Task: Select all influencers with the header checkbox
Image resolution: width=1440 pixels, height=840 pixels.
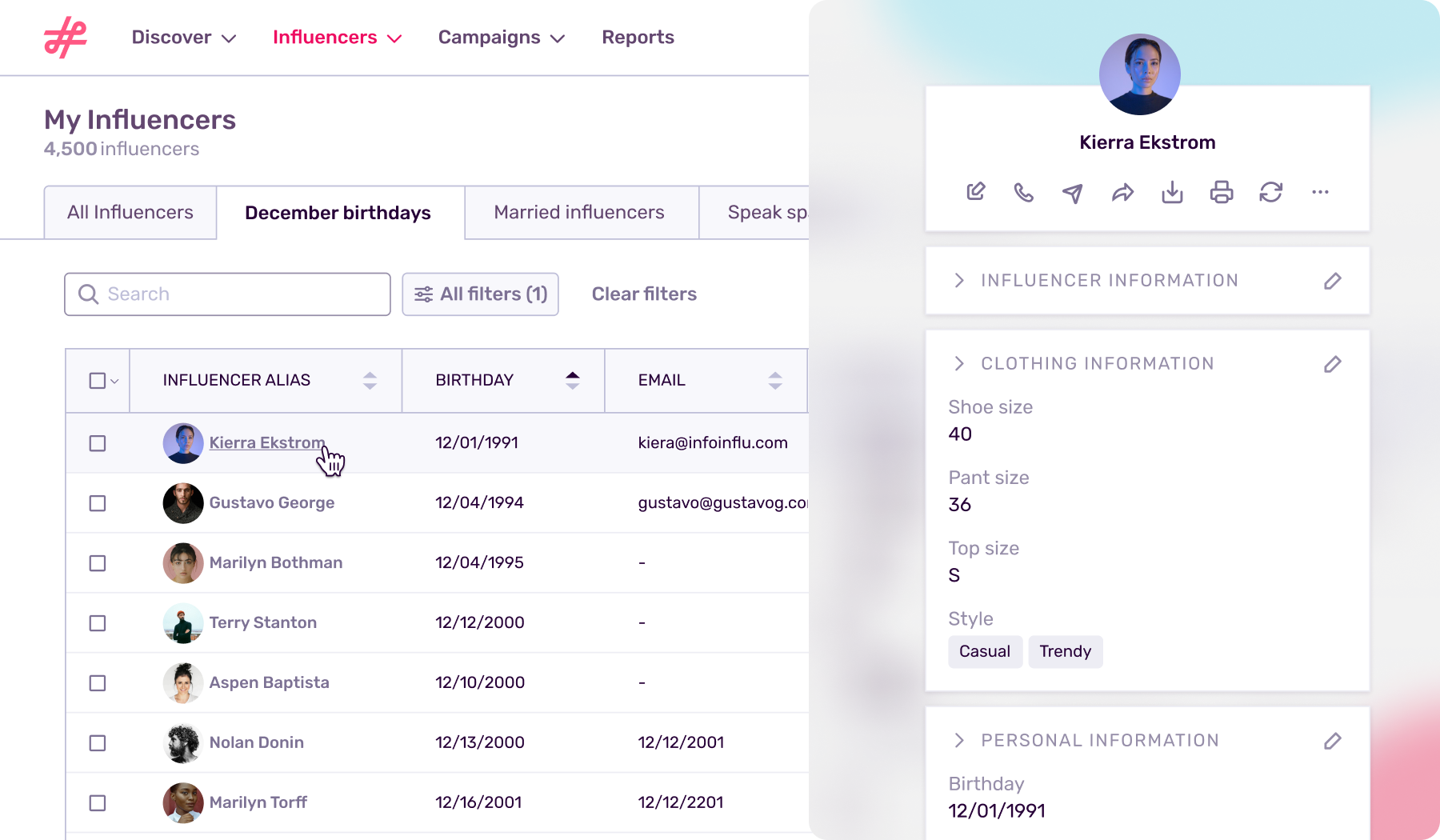Action: point(97,380)
